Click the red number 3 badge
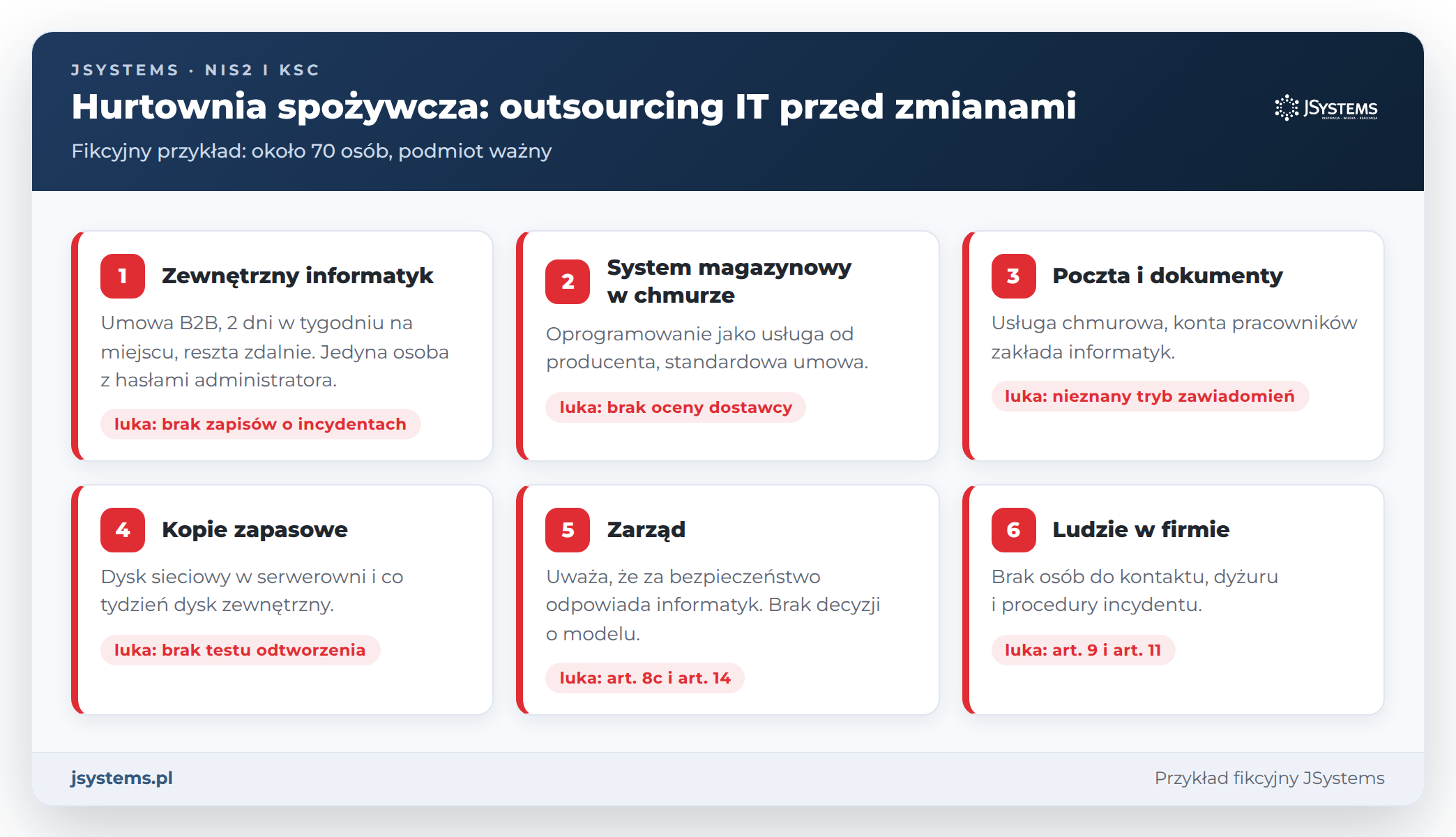 coord(1013,276)
